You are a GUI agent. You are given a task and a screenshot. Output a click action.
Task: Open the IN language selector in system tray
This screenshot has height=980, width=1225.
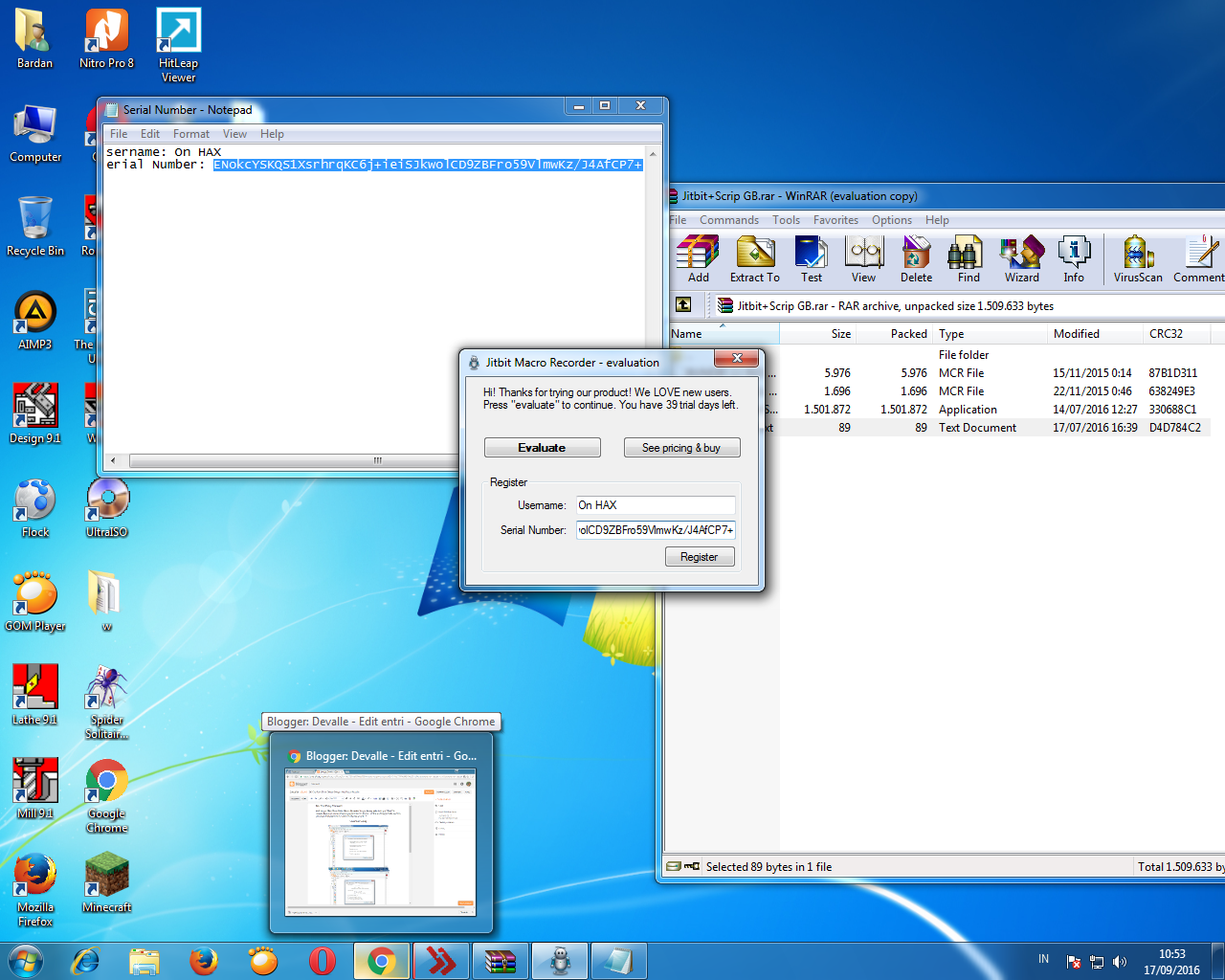point(1043,958)
